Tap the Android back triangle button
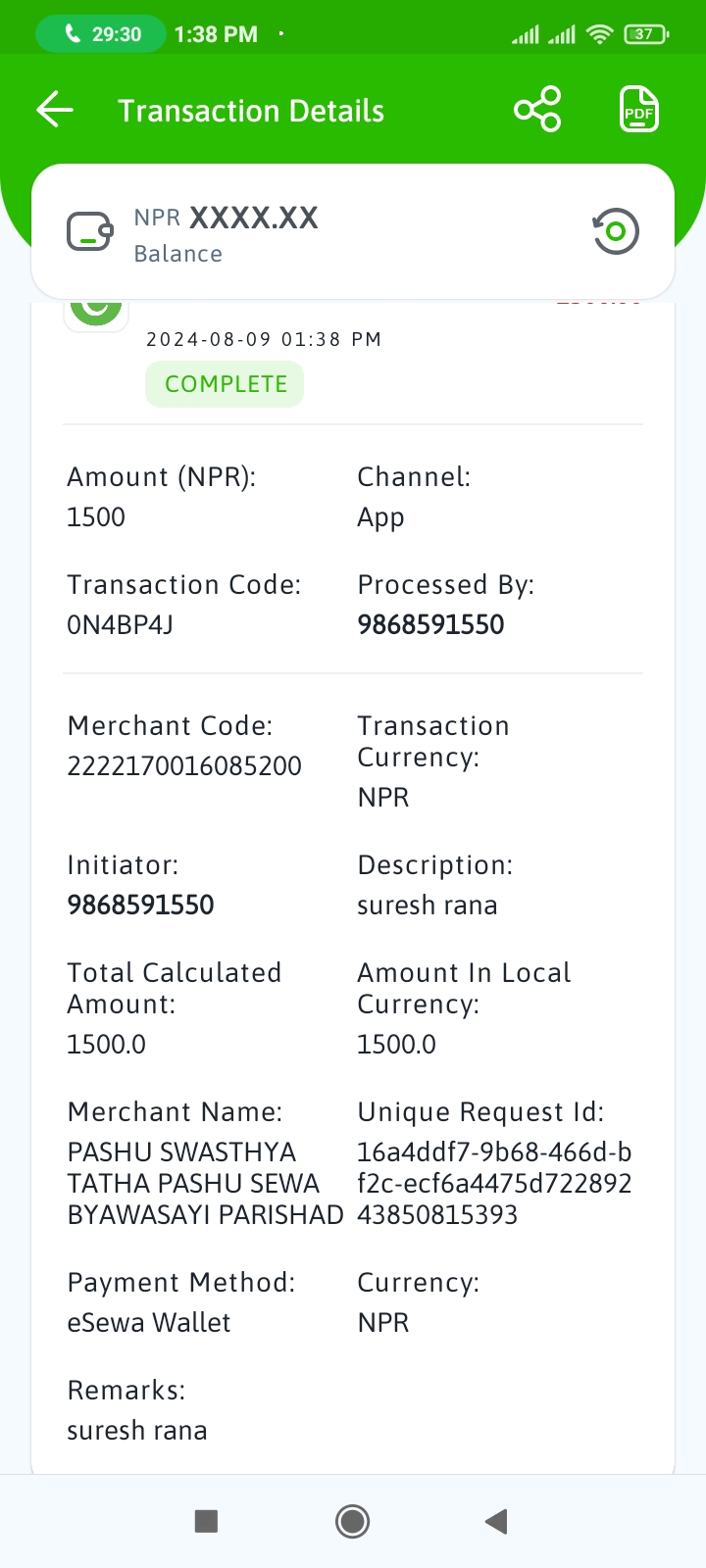Screen dimensions: 706x1568 click(496, 1521)
